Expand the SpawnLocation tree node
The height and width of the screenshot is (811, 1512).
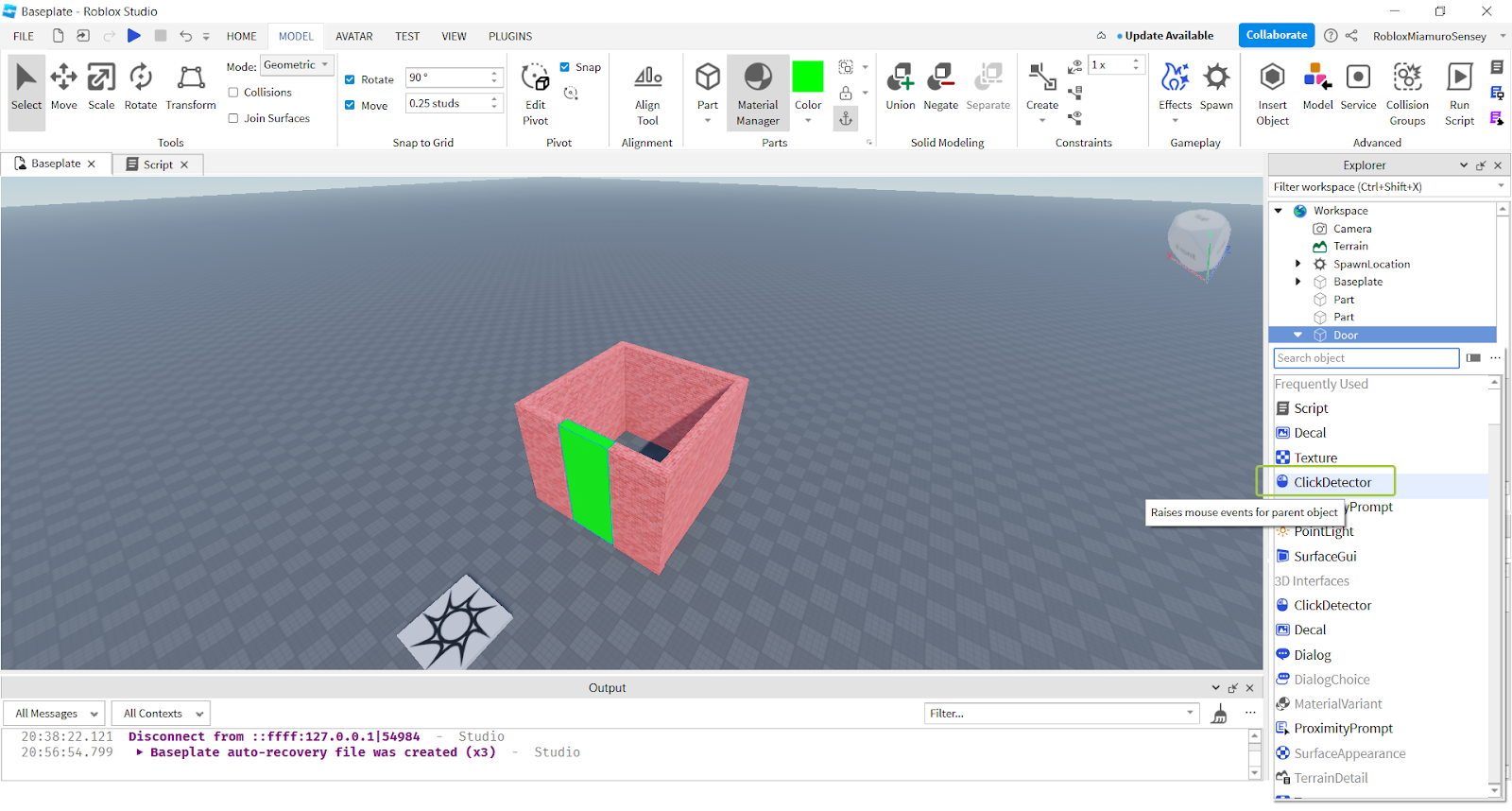(x=1298, y=264)
